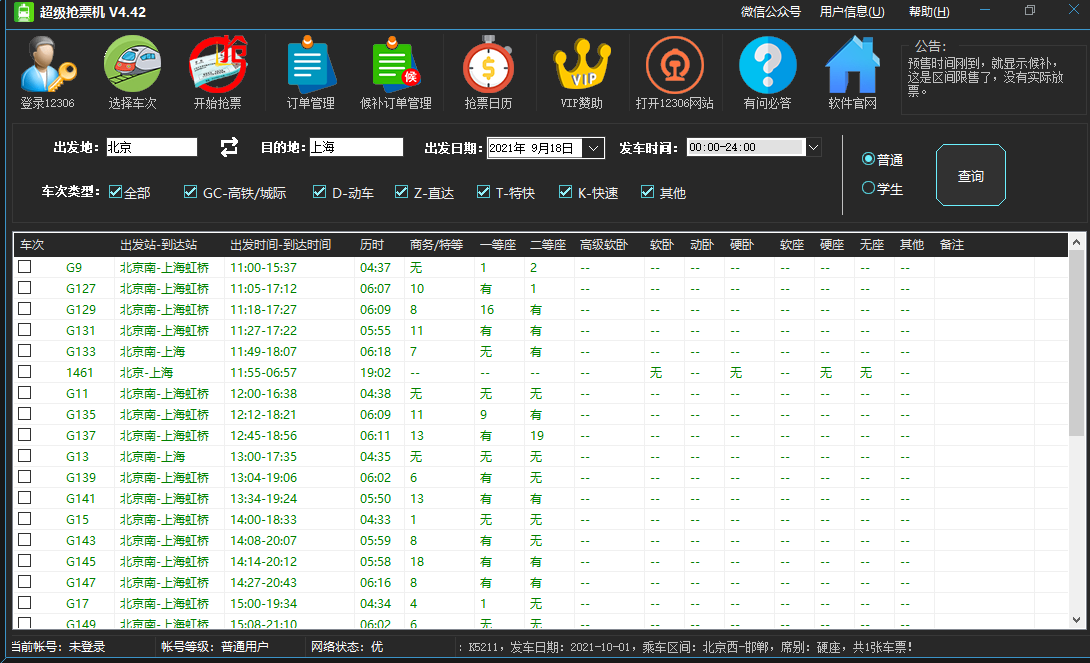Open the 选择车次 train selection icon
Screen dimensions: 1090x663
point(131,72)
